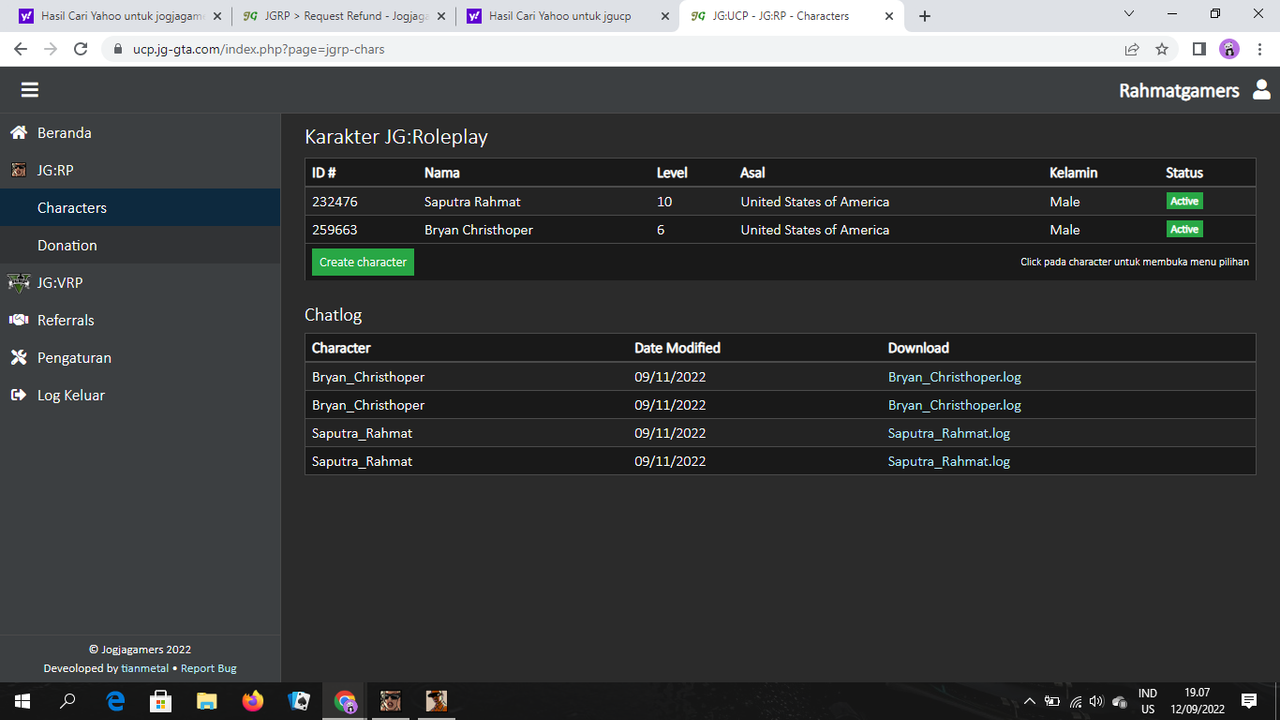Click the Active status badge for ID 259663

pos(1184,229)
